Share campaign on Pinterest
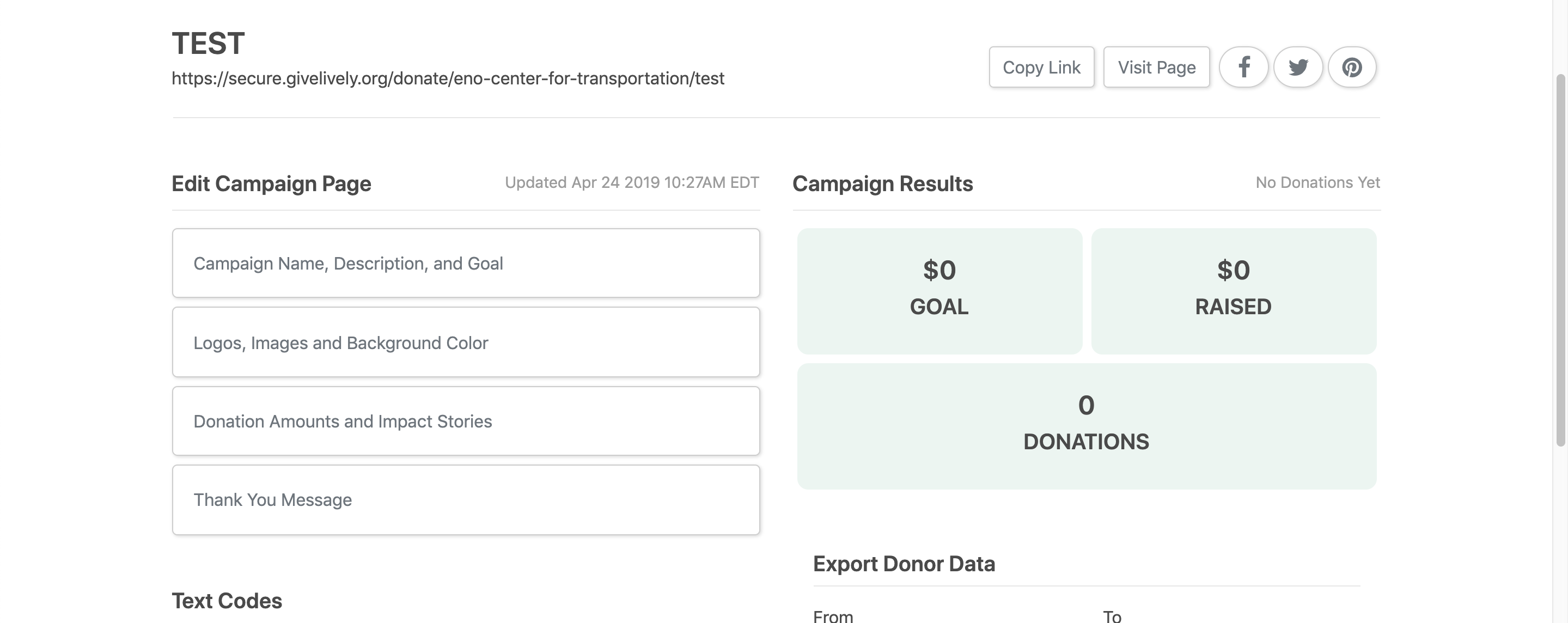 coord(1352,67)
